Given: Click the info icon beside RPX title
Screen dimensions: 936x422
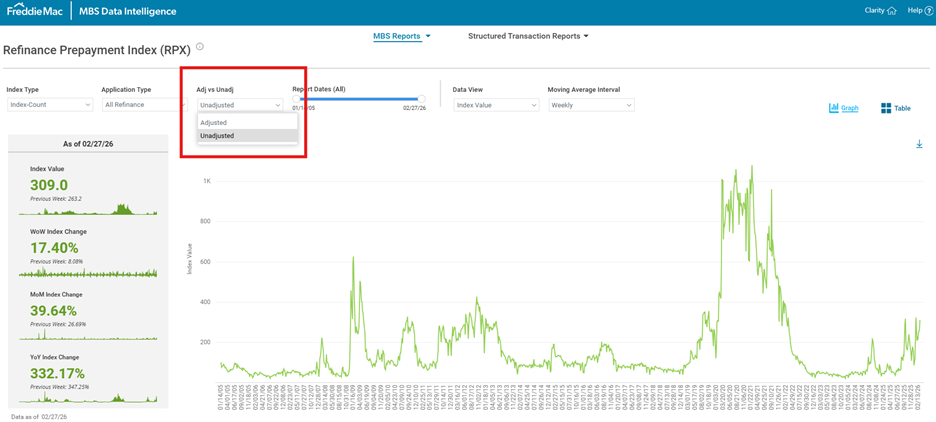Looking at the screenshot, I should (200, 47).
